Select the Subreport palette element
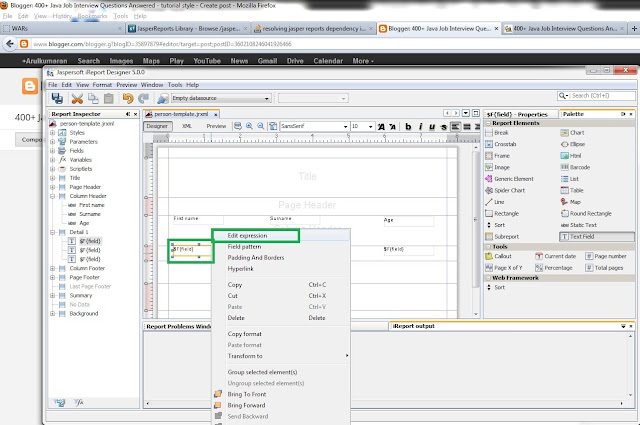Viewport: 640px width, 425px height. coord(502,236)
